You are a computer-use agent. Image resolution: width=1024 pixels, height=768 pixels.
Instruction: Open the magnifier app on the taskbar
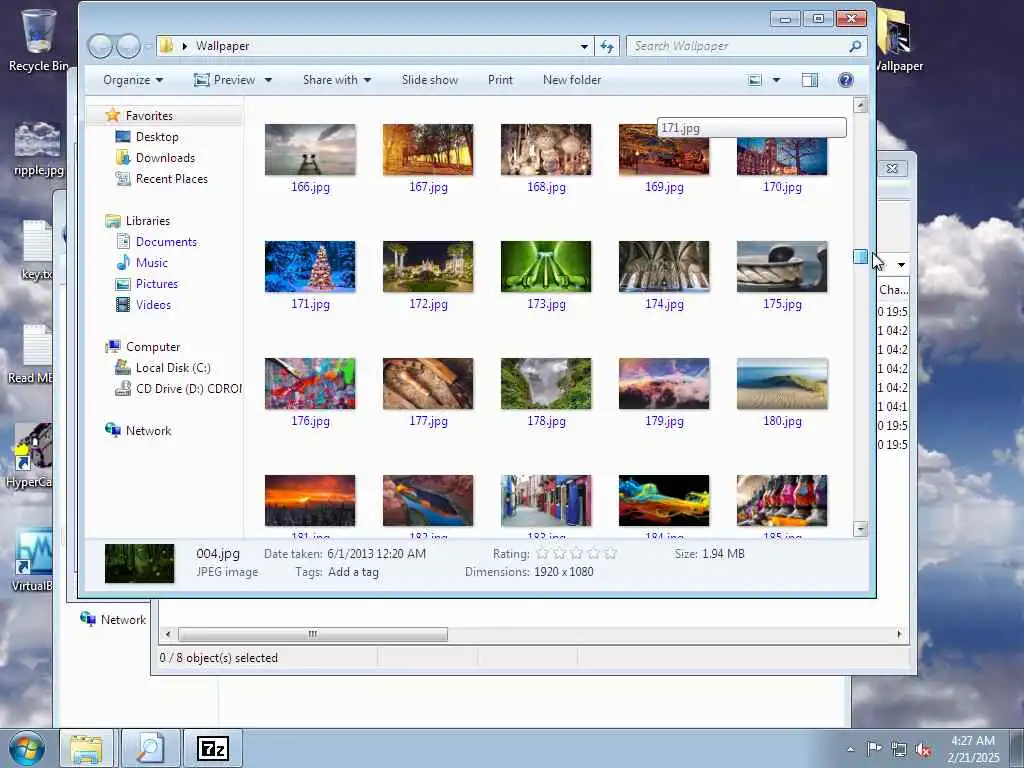tap(150, 748)
